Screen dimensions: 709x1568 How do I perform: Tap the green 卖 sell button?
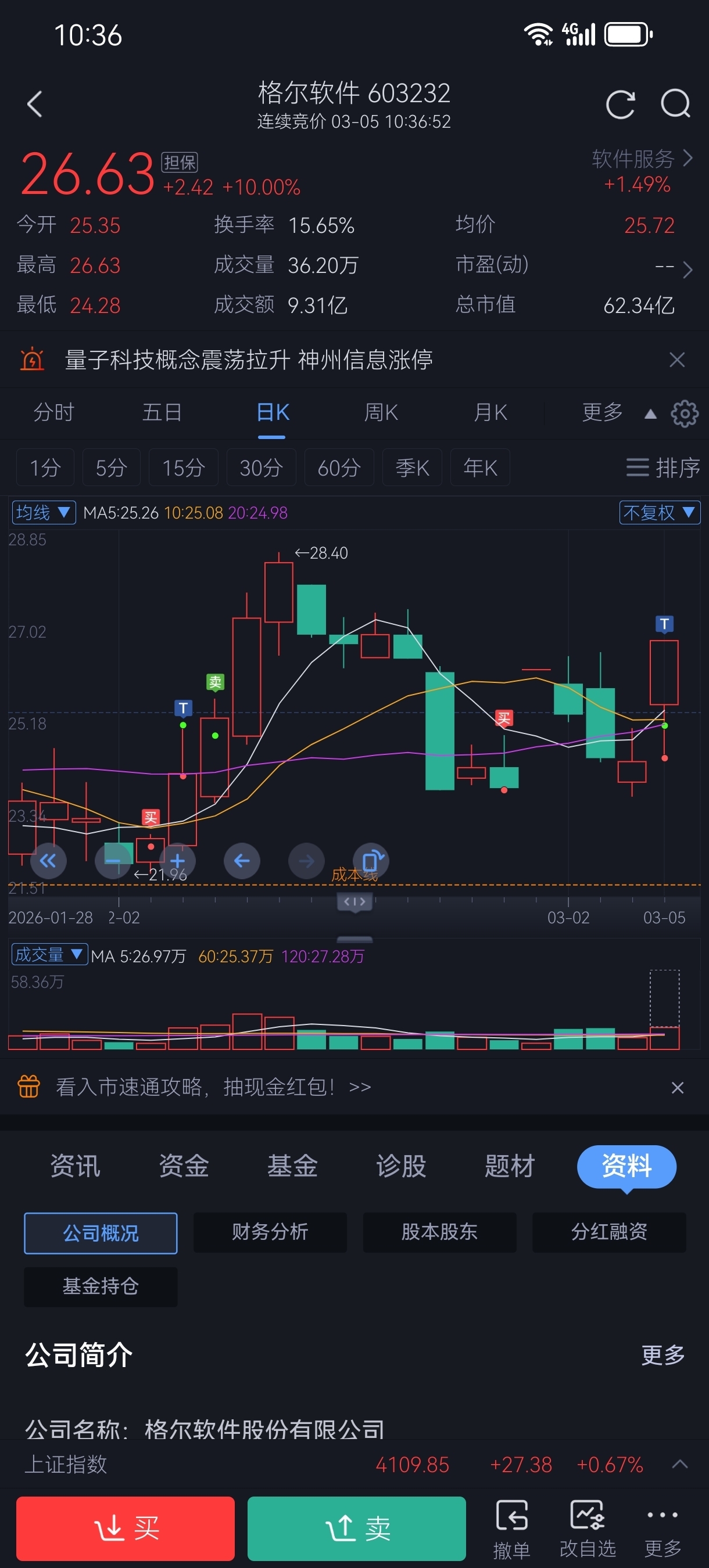tap(356, 1529)
